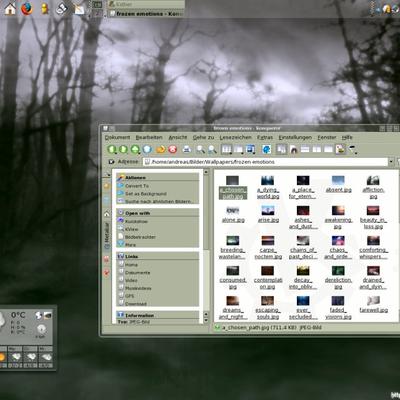Select the icon view mode toolbar button

pyautogui.click(x=226, y=149)
